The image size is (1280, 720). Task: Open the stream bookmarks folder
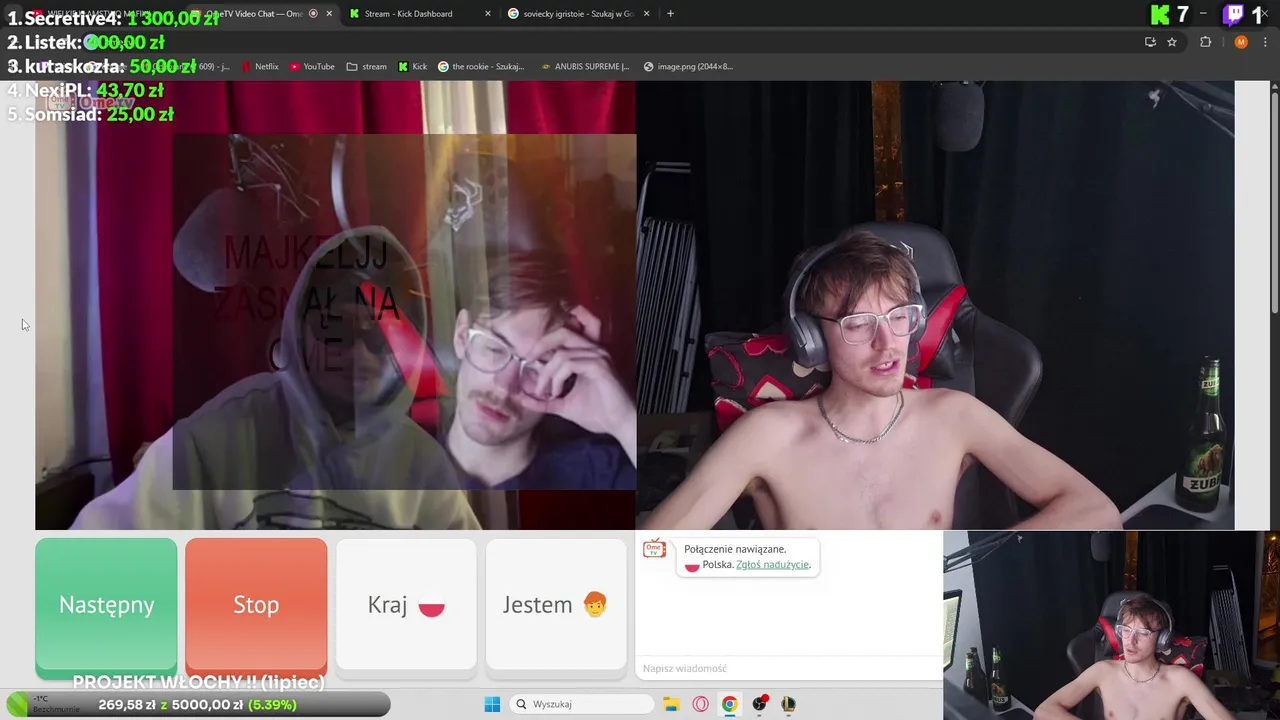[366, 67]
